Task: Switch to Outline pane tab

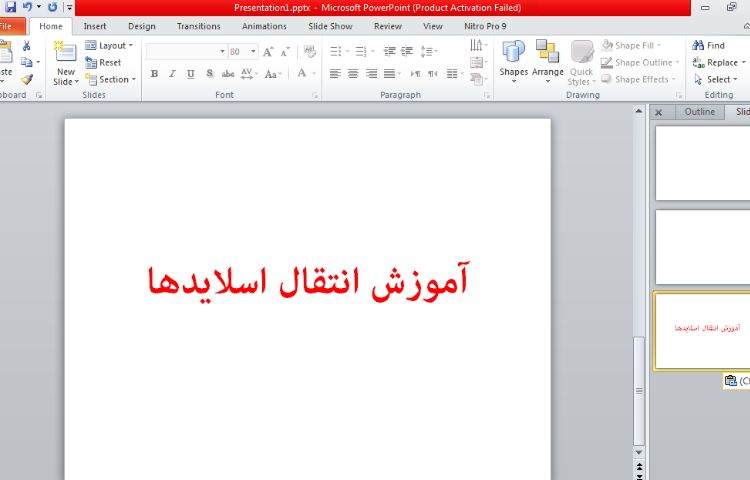Action: point(699,112)
